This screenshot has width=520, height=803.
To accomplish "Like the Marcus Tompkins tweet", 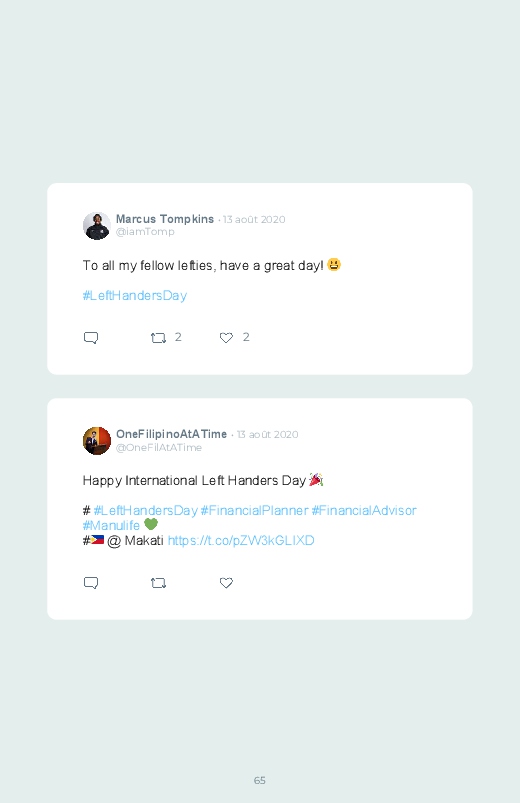I will [226, 337].
